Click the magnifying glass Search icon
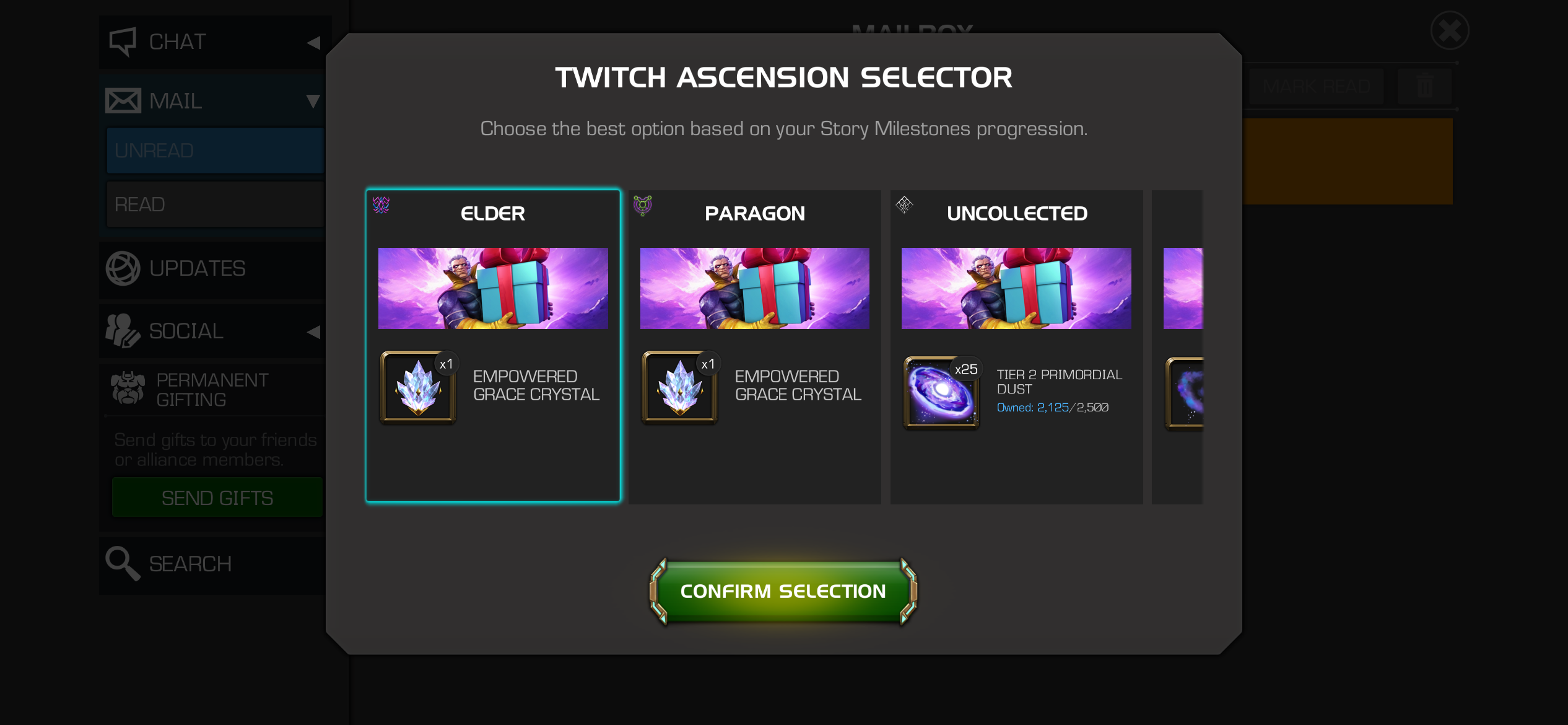The height and width of the screenshot is (725, 1568). coord(123,563)
